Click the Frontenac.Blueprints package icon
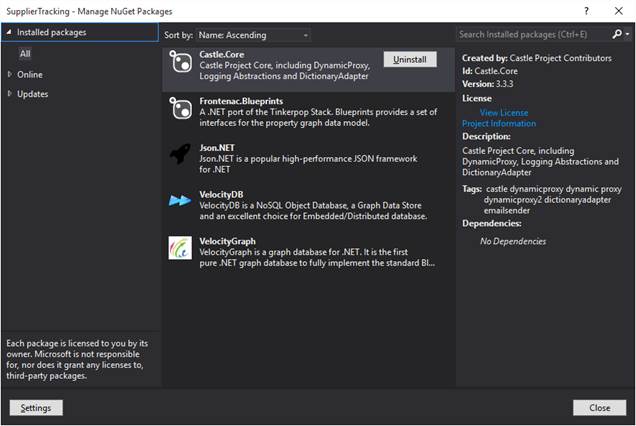636x426 pixels. tap(180, 108)
